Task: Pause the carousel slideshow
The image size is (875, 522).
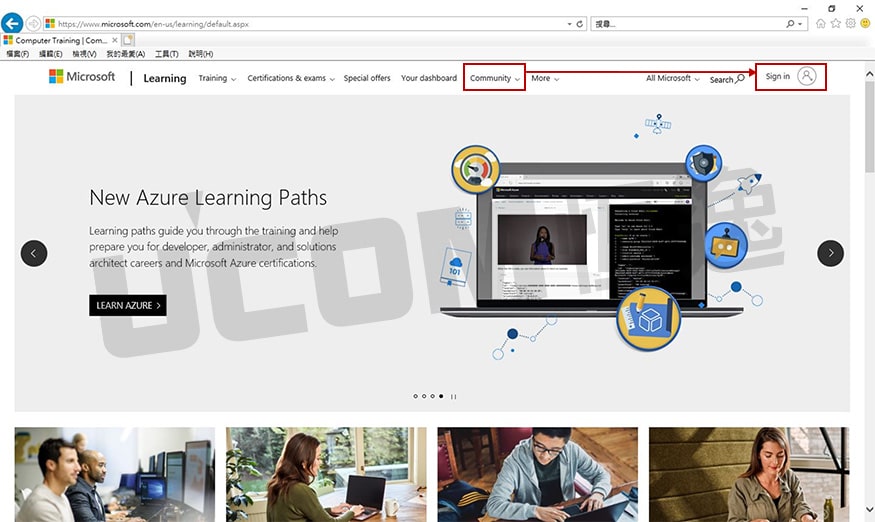Action: click(453, 396)
